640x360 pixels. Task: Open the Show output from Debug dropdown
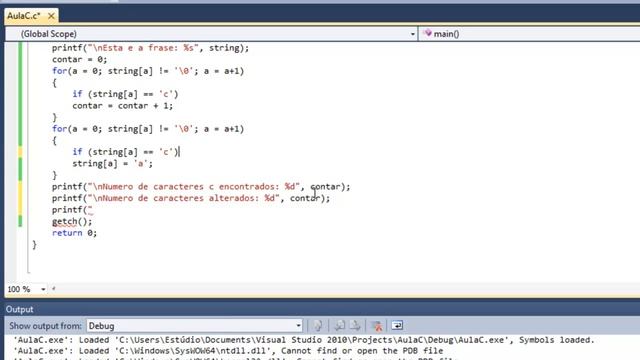[x=194, y=326]
